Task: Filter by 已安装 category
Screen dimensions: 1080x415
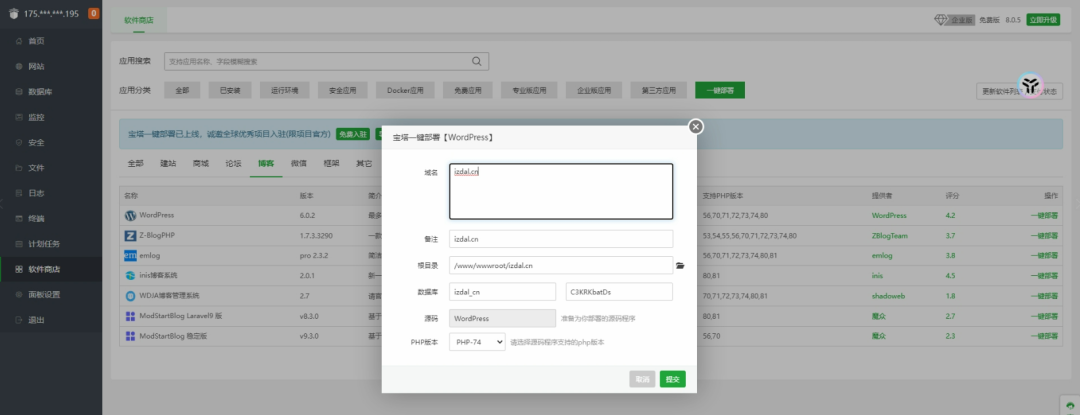Action: click(x=230, y=90)
